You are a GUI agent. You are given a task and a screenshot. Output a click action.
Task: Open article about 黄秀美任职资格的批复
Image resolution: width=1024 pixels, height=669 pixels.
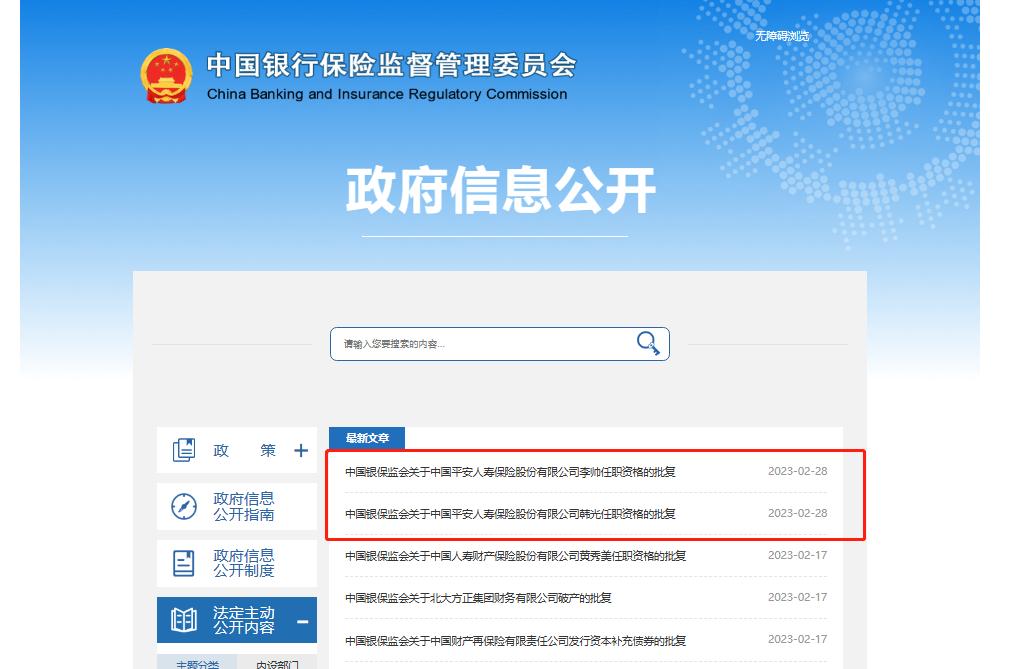515,556
